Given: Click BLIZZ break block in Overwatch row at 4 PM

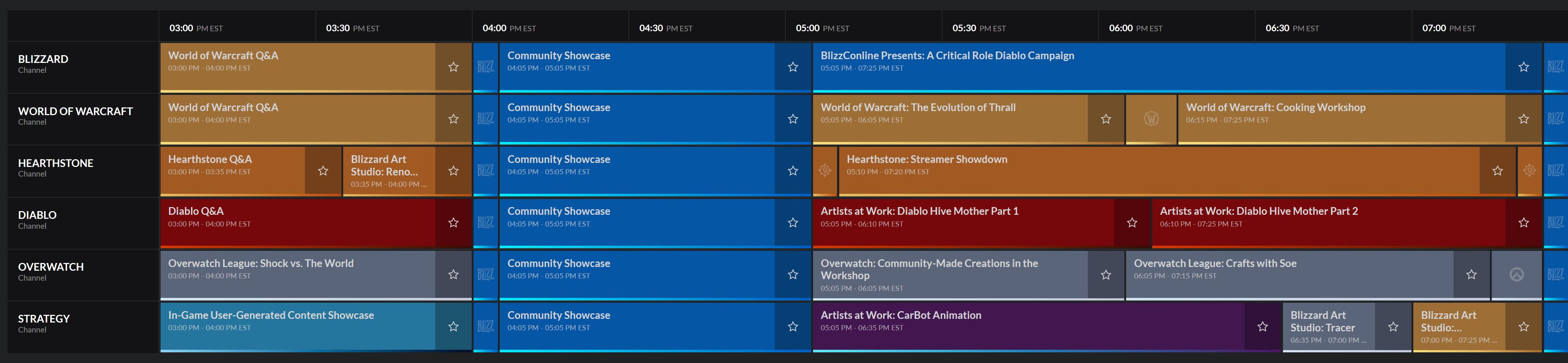Looking at the screenshot, I should [485, 275].
